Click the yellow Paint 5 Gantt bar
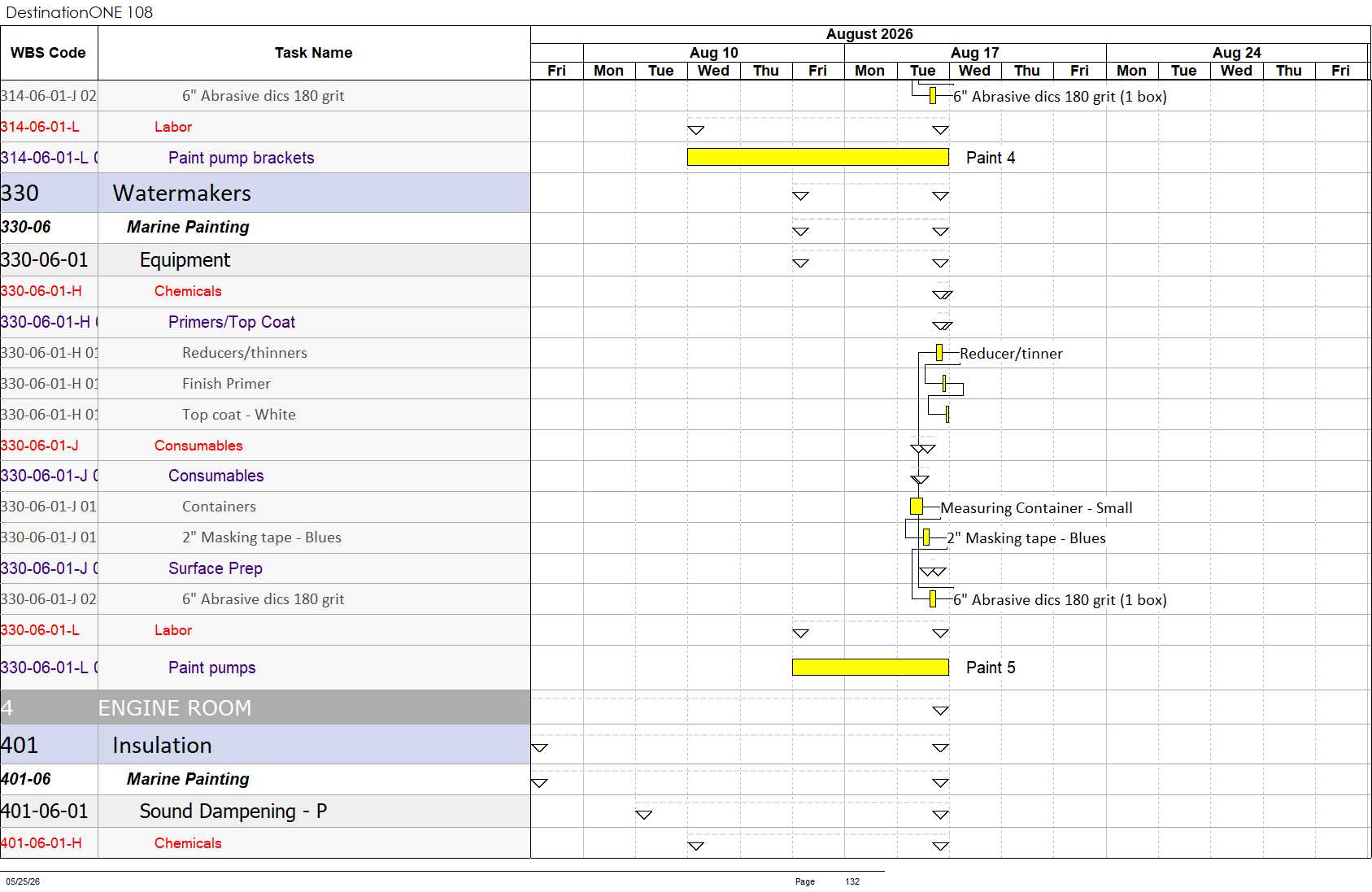The image size is (1372, 892). (x=870, y=667)
